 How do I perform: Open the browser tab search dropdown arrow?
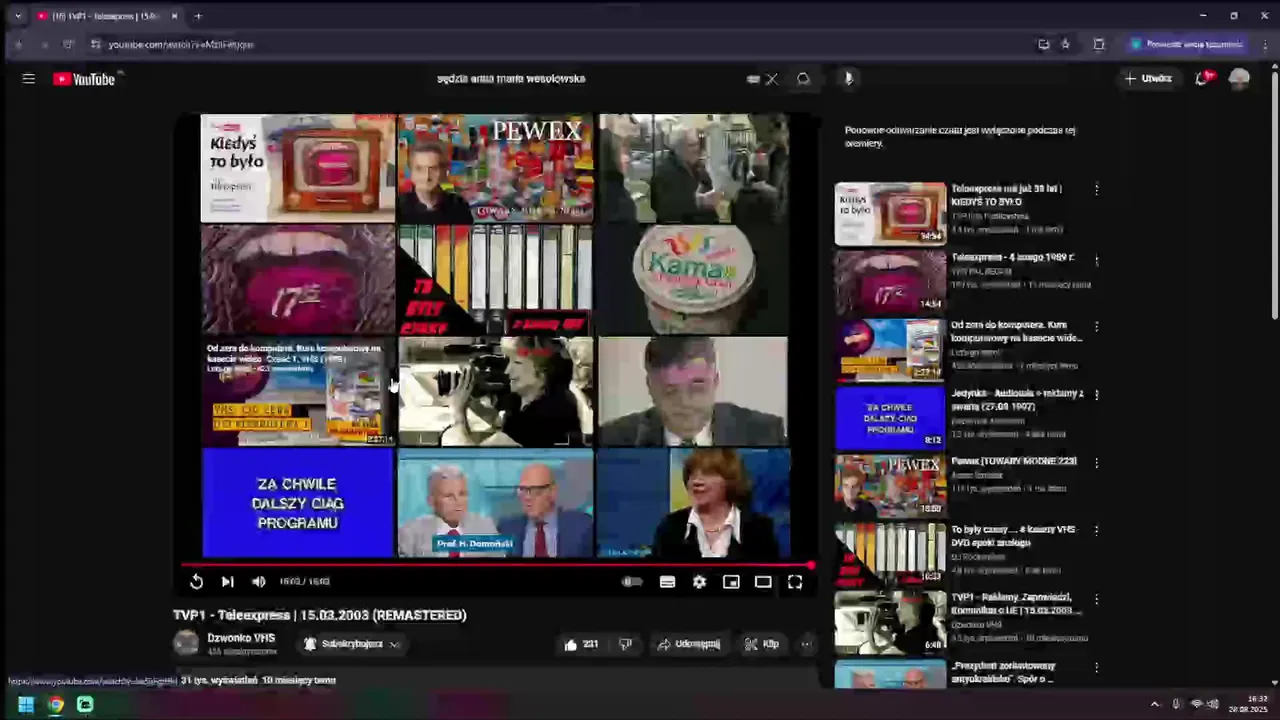[x=17, y=16]
